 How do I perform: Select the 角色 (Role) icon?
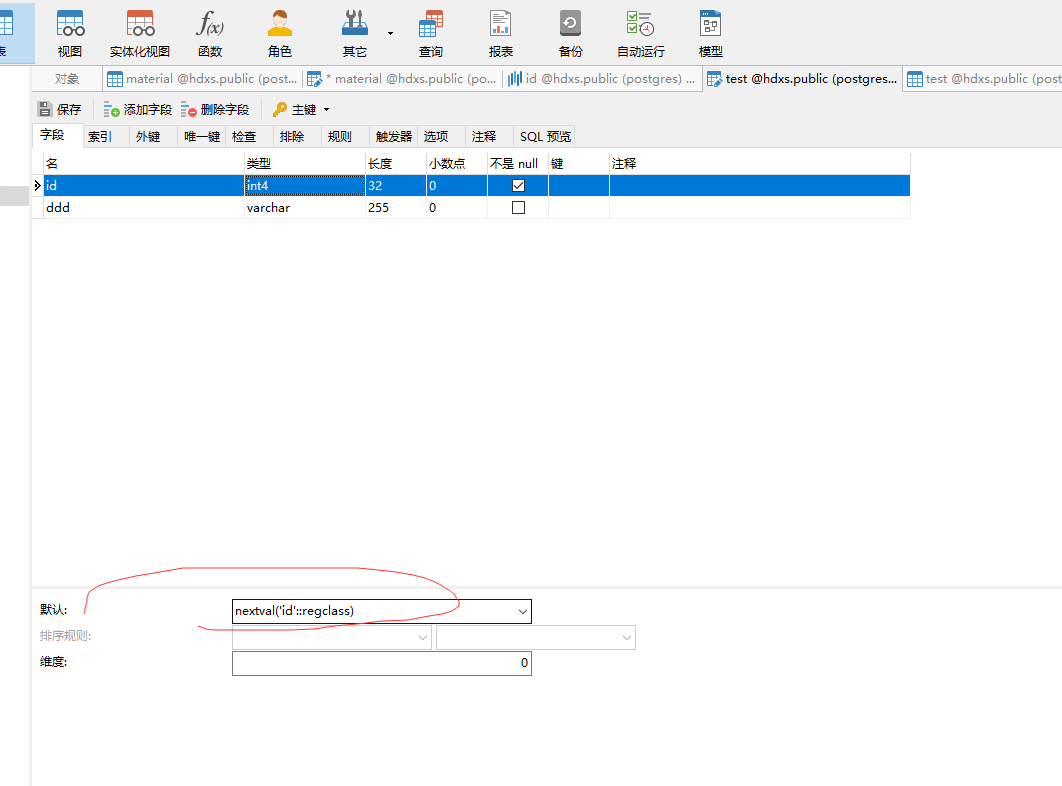point(280,33)
